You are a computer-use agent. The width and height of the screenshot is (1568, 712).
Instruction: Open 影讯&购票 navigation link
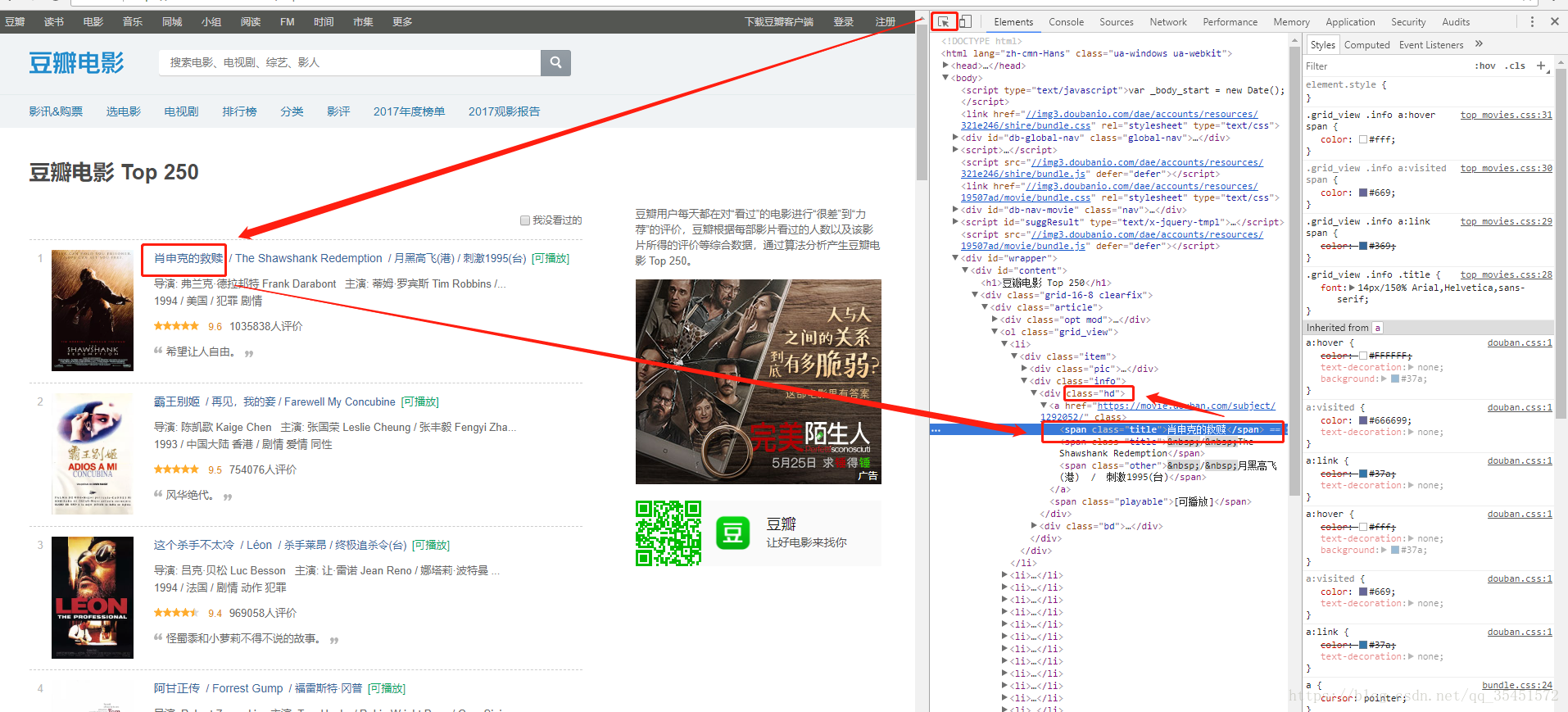pos(56,111)
